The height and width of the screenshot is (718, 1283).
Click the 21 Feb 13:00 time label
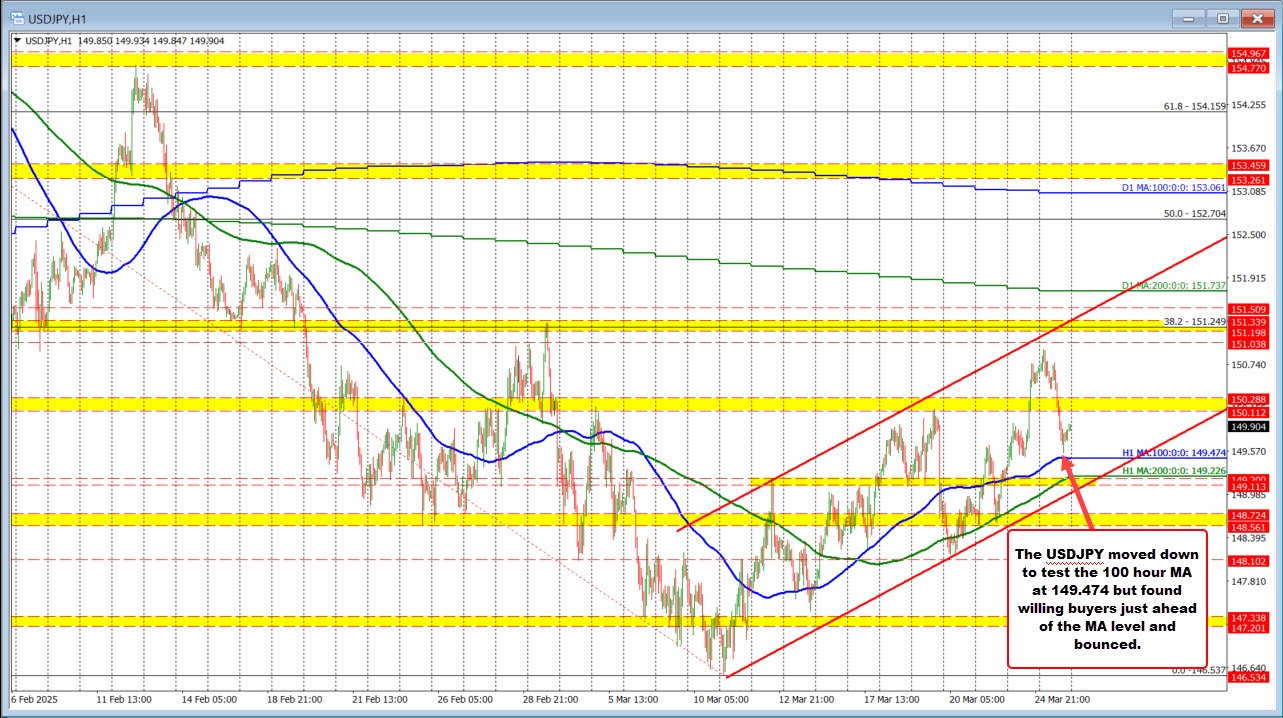click(x=379, y=699)
